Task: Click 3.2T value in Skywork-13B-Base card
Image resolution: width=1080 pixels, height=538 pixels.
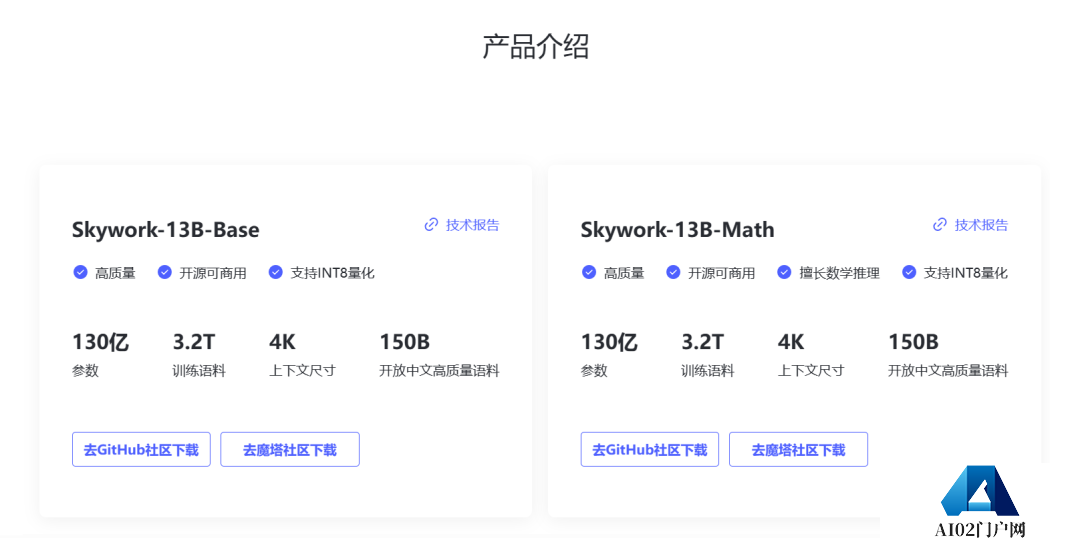Action: [194, 342]
